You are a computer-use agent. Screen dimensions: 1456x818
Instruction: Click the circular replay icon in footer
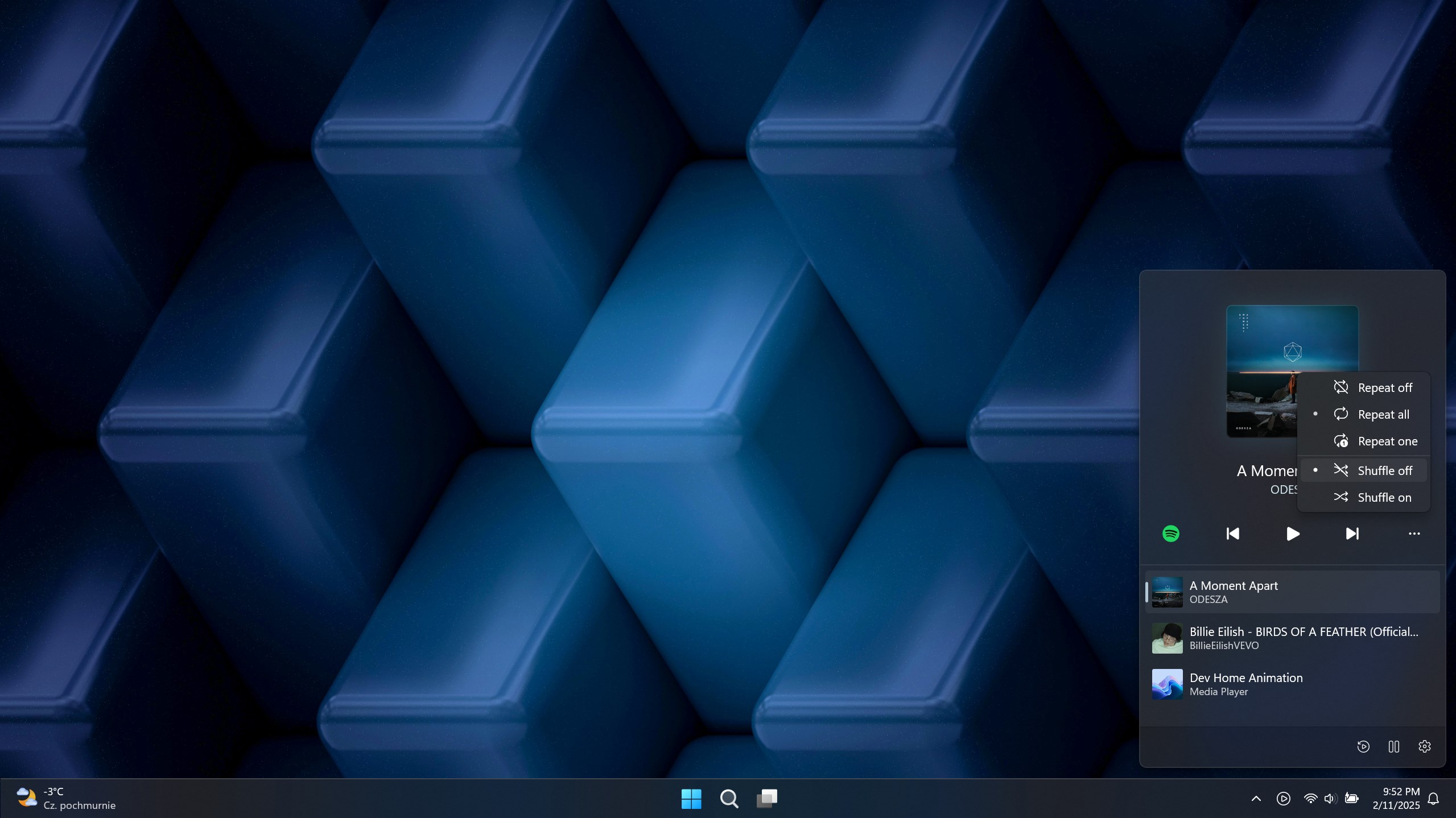(x=1363, y=746)
